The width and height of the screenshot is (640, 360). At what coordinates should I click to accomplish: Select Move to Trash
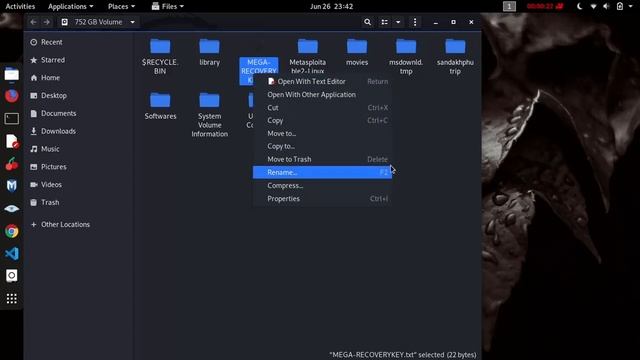pyautogui.click(x=322, y=159)
